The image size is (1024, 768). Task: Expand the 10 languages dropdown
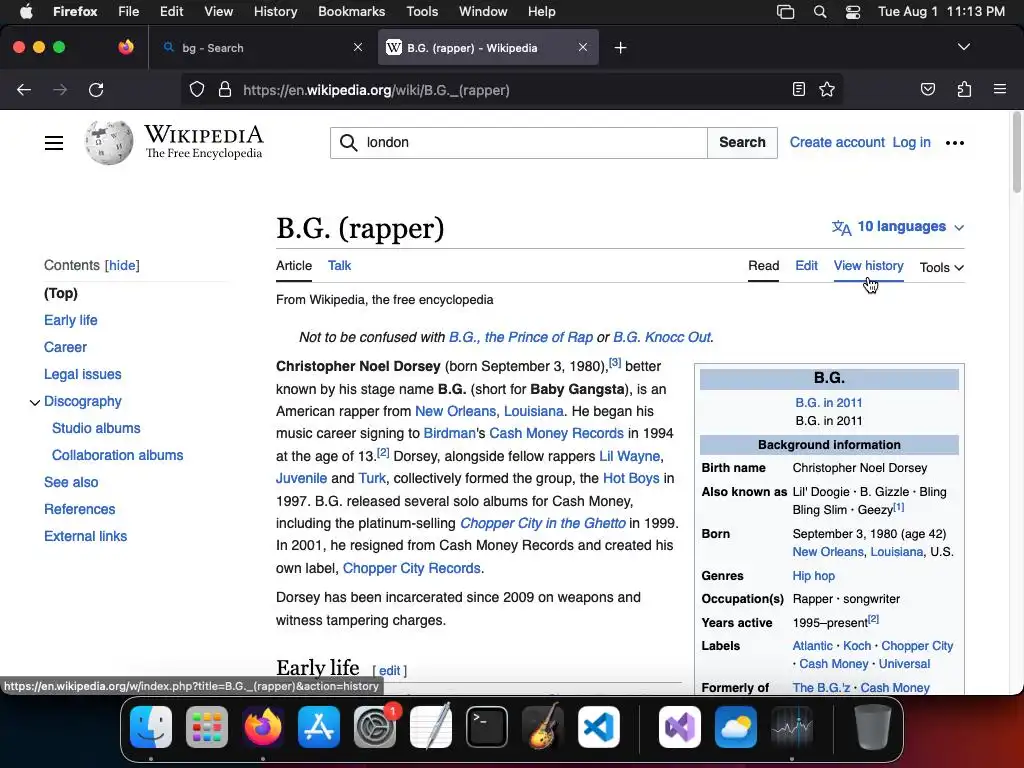point(898,227)
